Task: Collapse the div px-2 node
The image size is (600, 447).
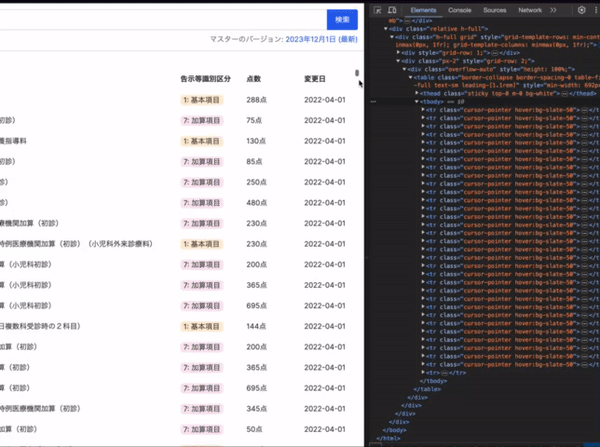Action: point(398,61)
